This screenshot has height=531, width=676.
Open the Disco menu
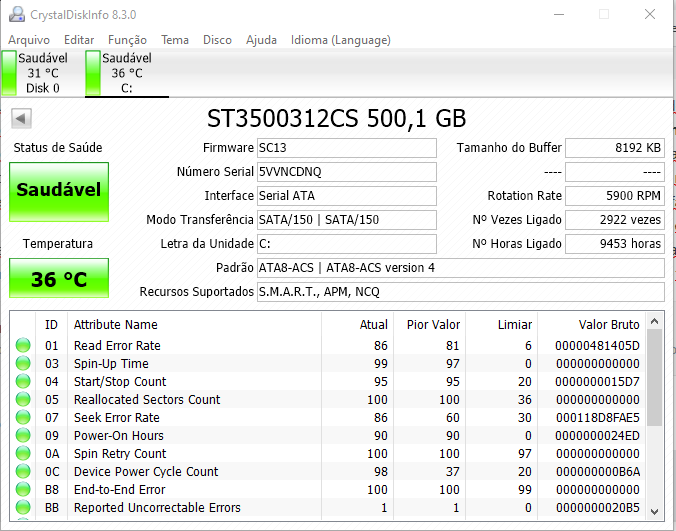point(217,40)
